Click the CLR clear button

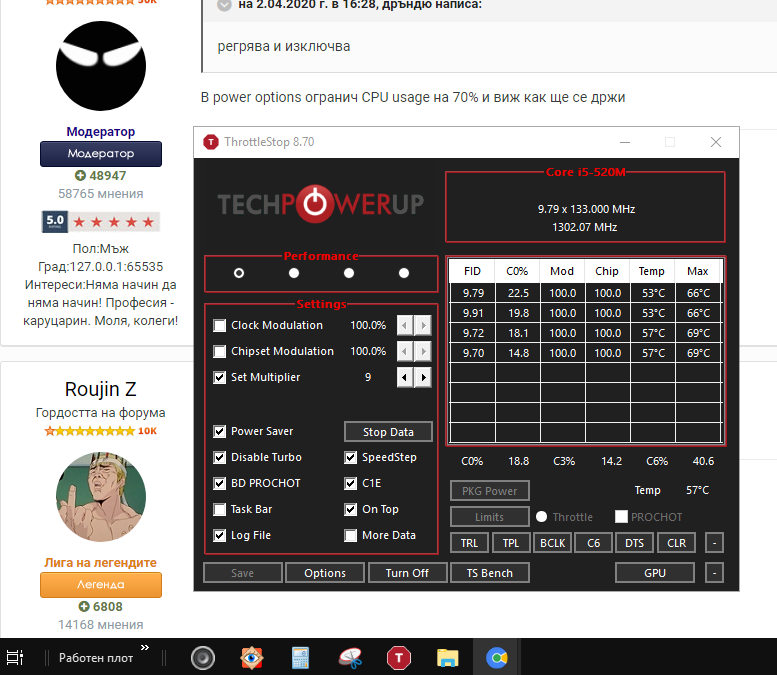[676, 543]
